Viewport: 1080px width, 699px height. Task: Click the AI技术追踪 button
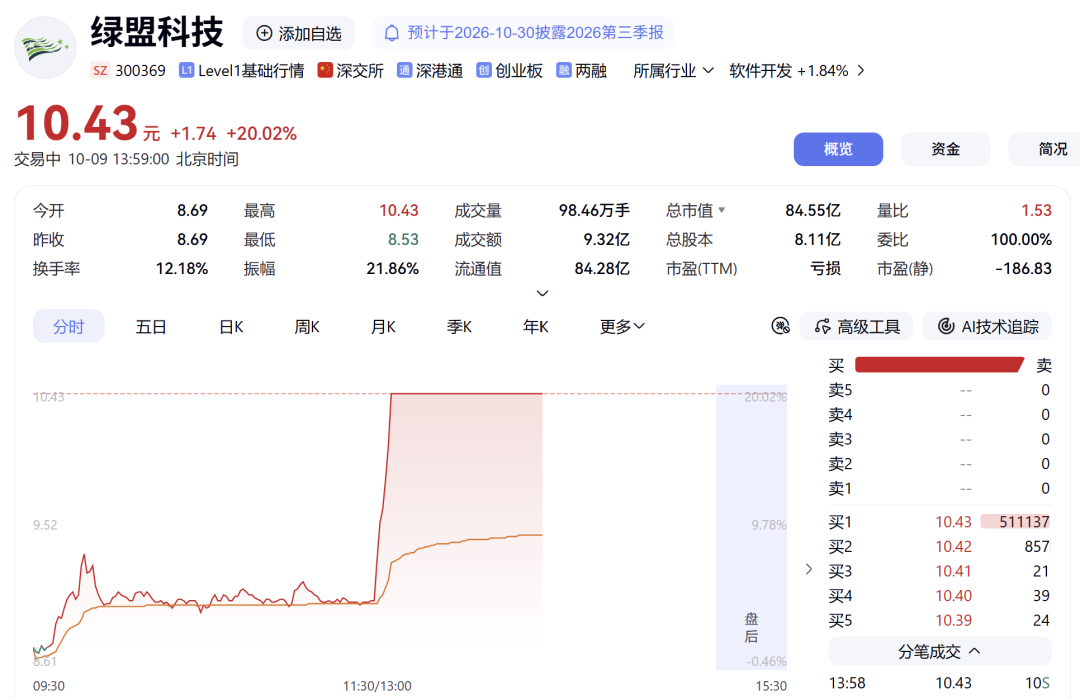click(x=987, y=326)
